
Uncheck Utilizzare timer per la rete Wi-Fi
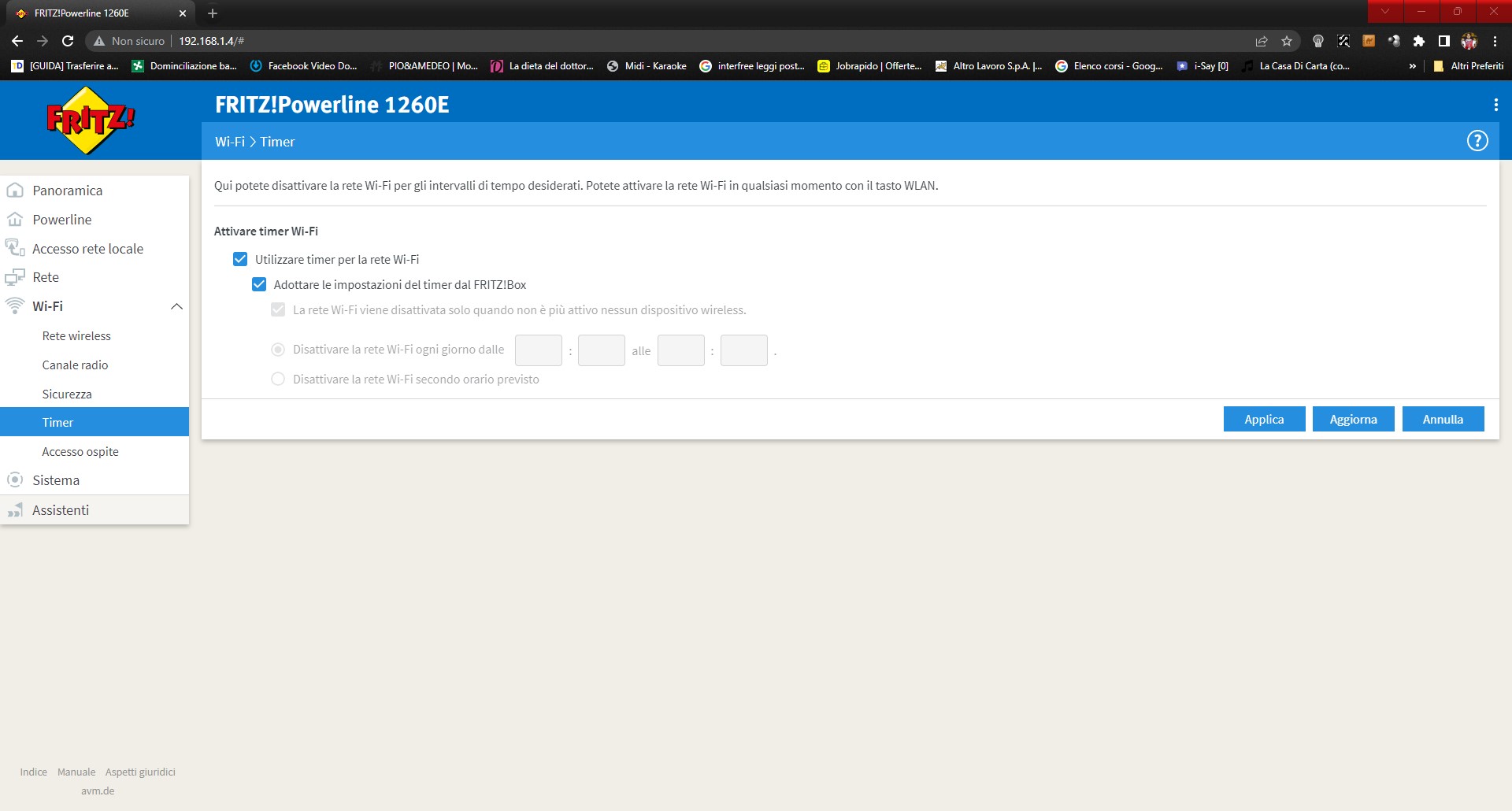pos(240,259)
